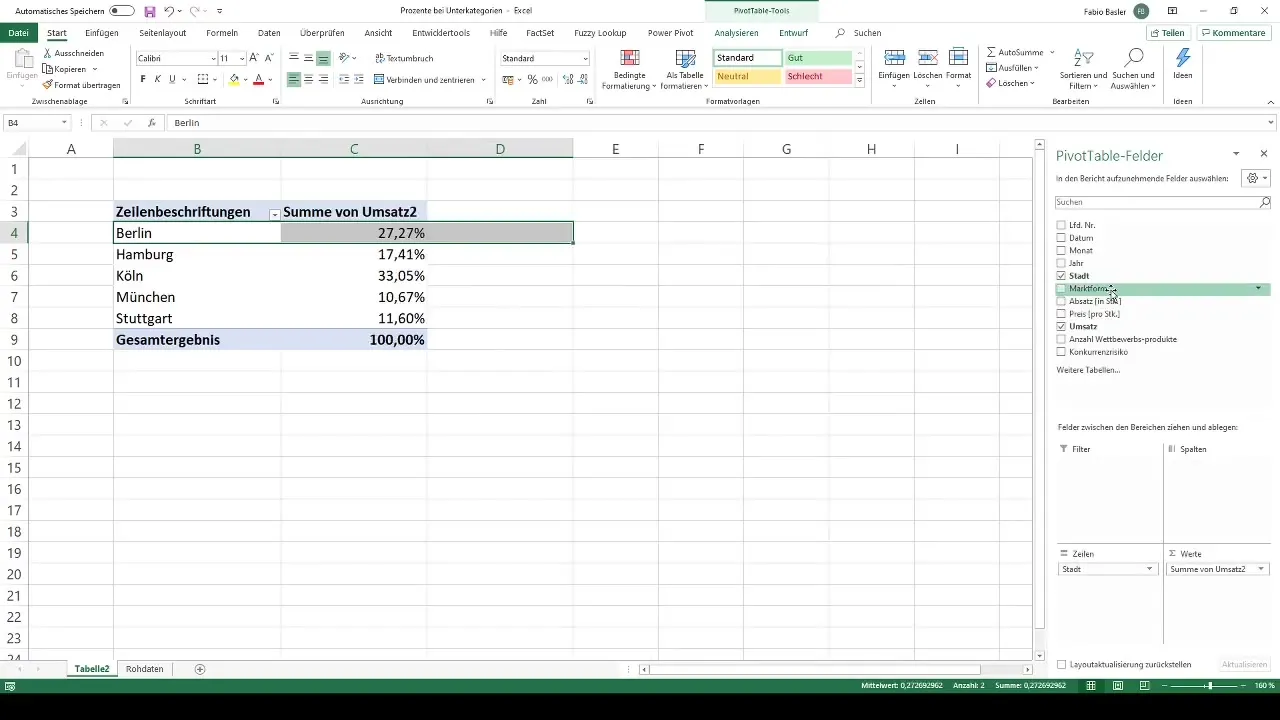The image size is (1280, 720).
Task: Open Sortieren und Filtern
Action: (x=1083, y=69)
